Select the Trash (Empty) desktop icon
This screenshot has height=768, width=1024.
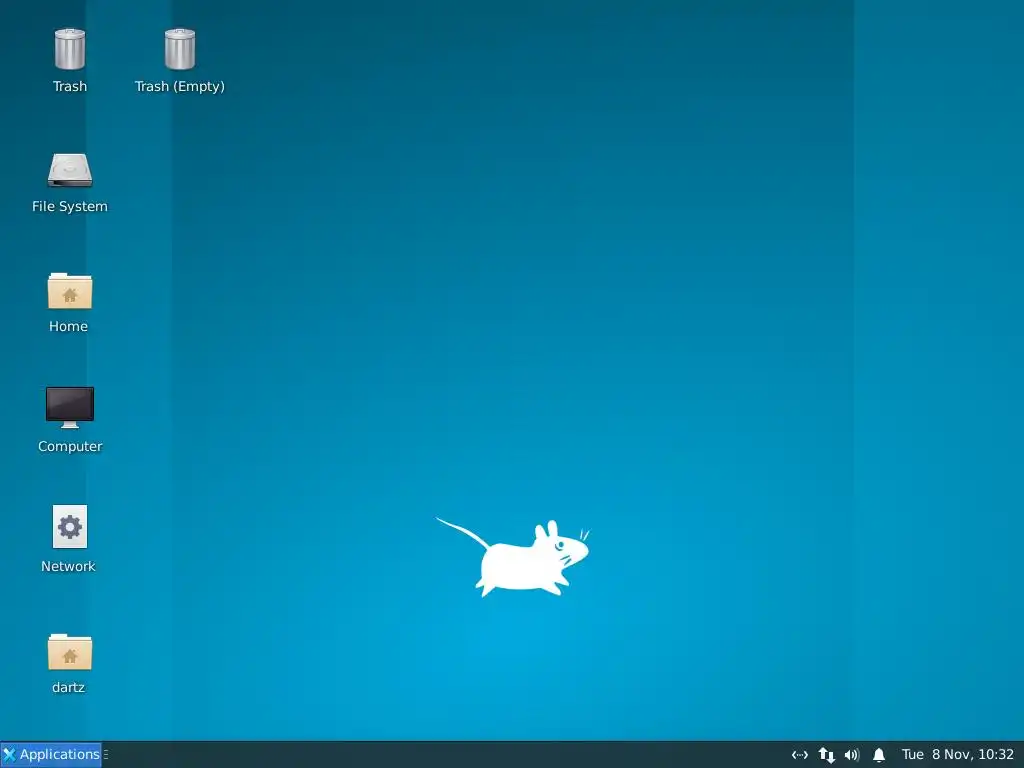pyautogui.click(x=180, y=50)
